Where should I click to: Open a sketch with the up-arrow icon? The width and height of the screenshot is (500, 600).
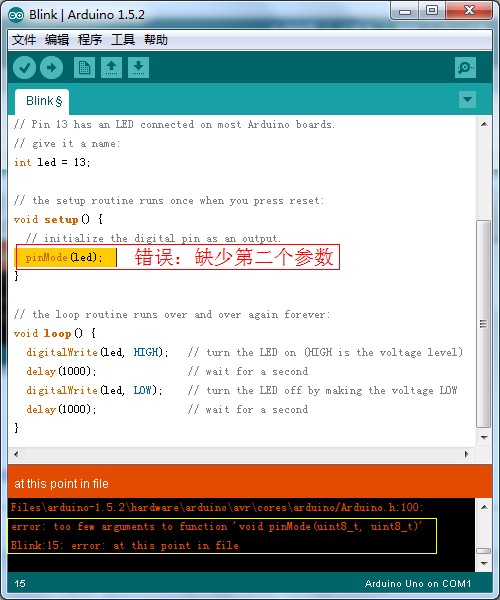click(x=111, y=68)
